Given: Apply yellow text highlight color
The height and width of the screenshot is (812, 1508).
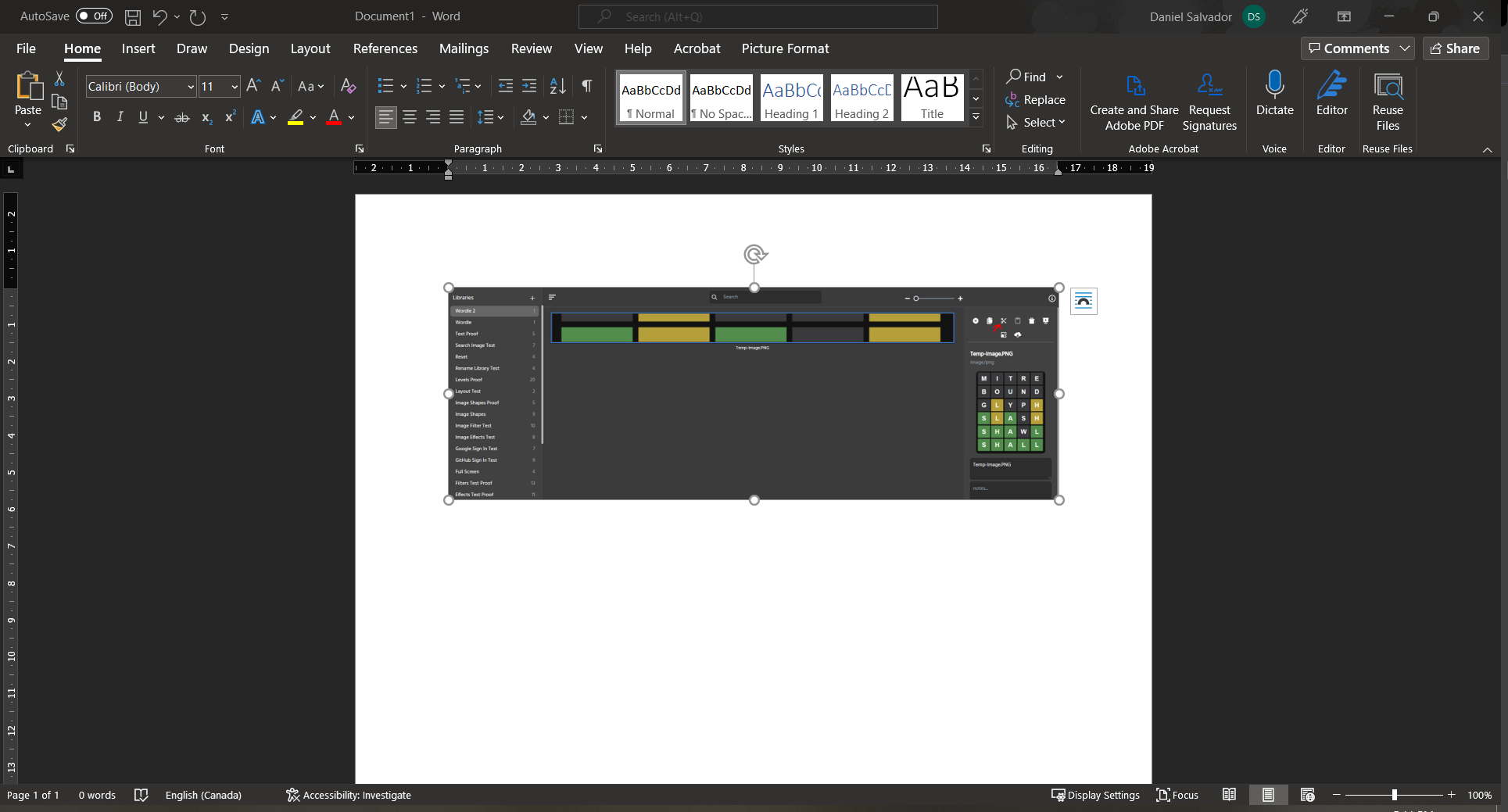Looking at the screenshot, I should [x=296, y=117].
